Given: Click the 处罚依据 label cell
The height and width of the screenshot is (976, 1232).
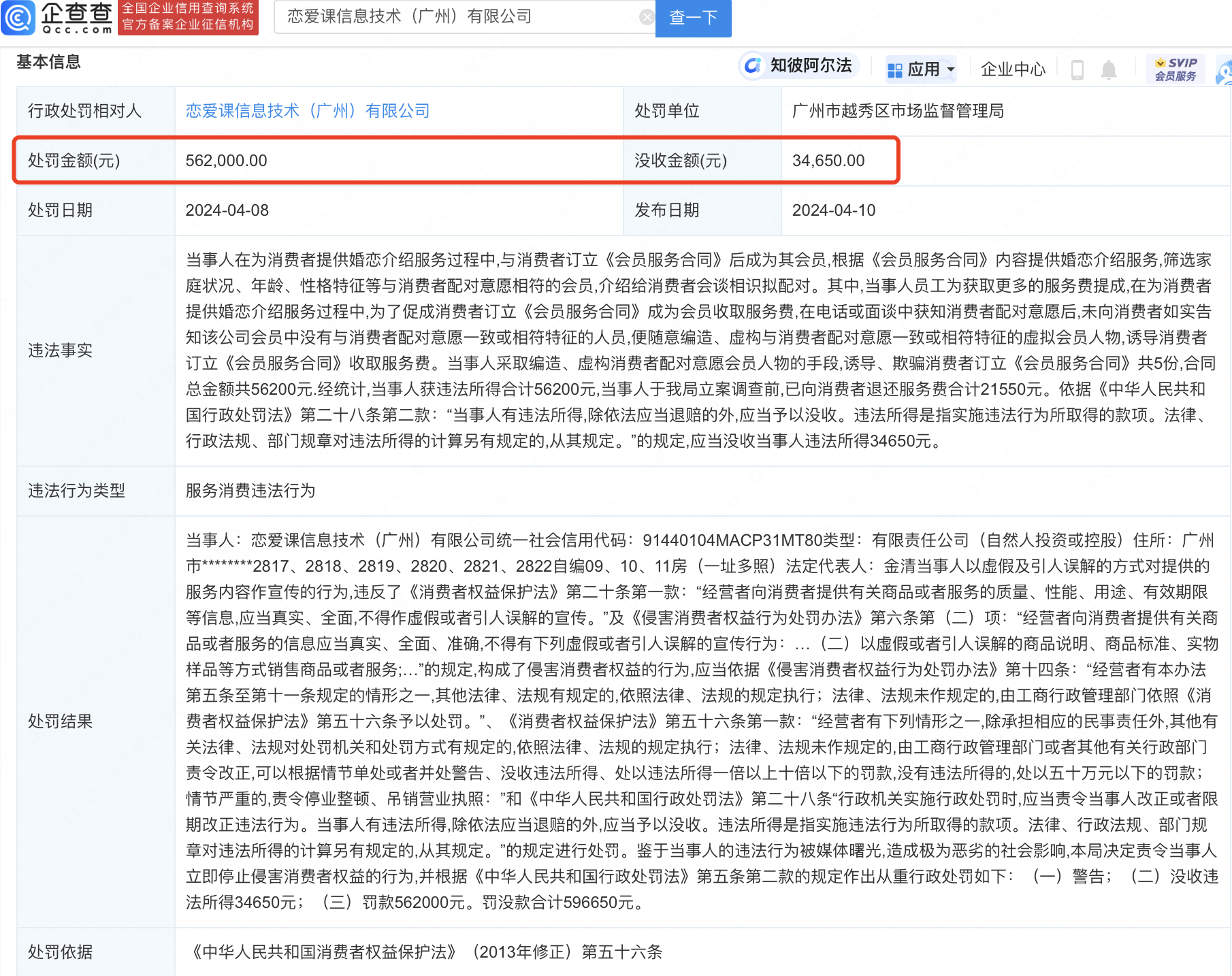Looking at the screenshot, I should 96,952.
